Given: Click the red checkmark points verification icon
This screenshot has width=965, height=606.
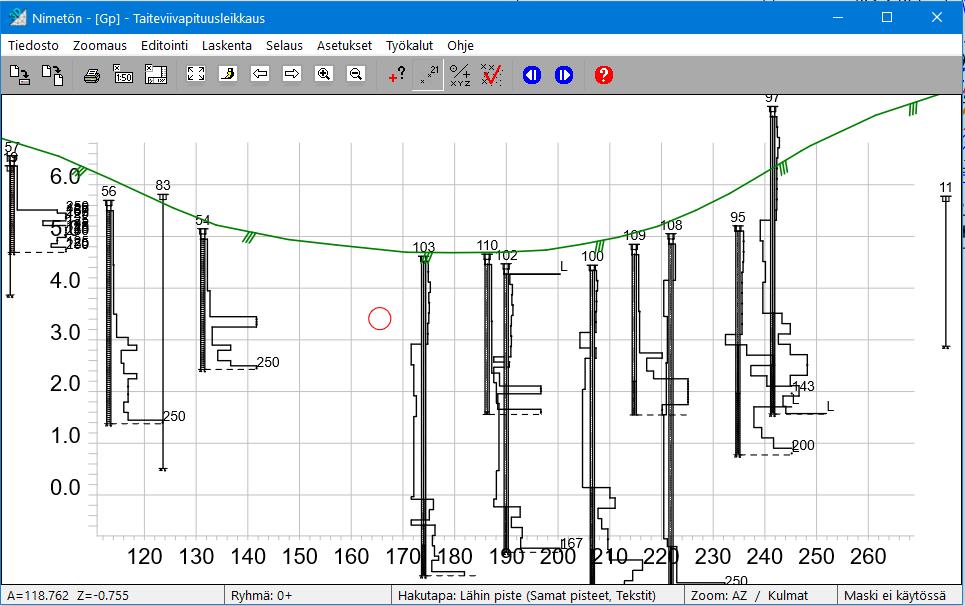Looking at the screenshot, I should pyautogui.click(x=491, y=75).
